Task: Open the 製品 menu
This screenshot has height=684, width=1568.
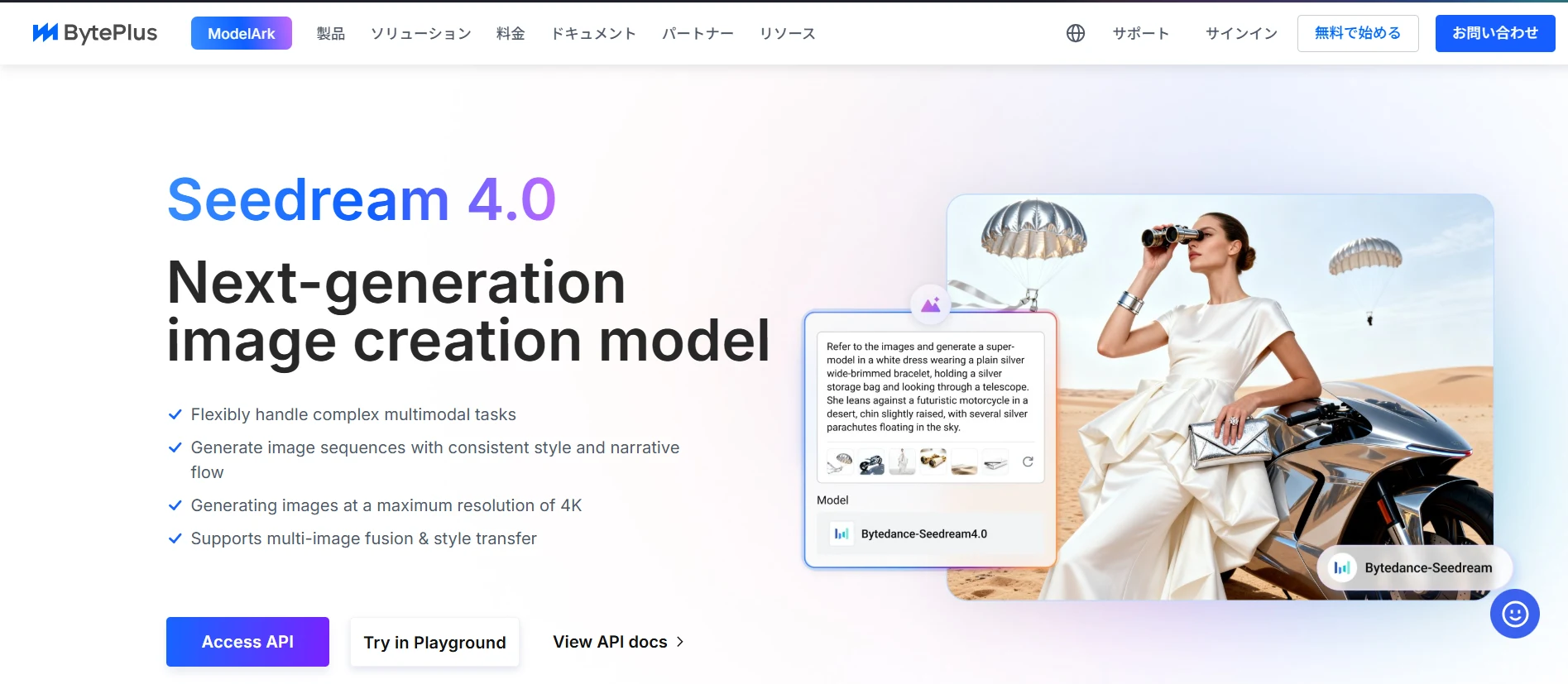Action: pyautogui.click(x=331, y=33)
